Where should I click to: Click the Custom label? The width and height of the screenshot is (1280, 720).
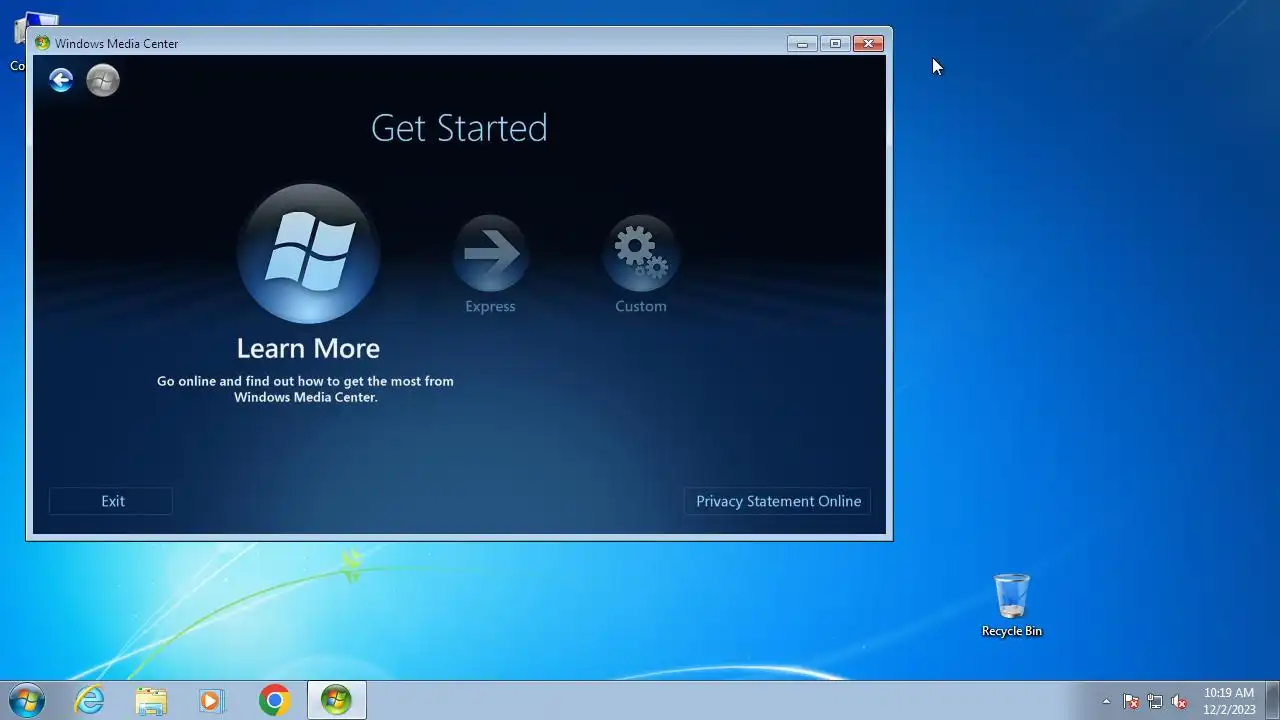point(641,306)
